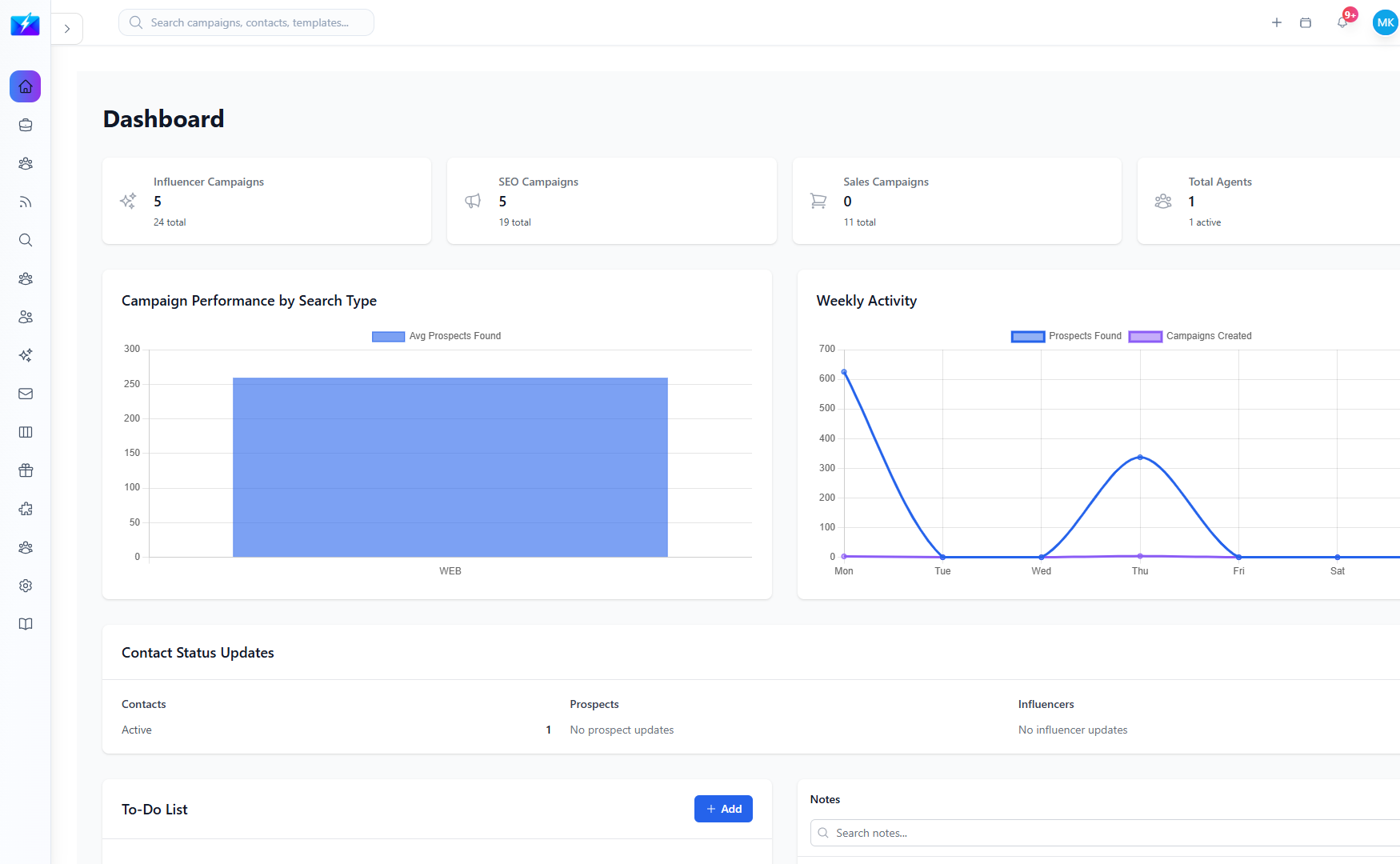Open the integrations puzzle icon
The width and height of the screenshot is (1400, 864).
(x=25, y=509)
